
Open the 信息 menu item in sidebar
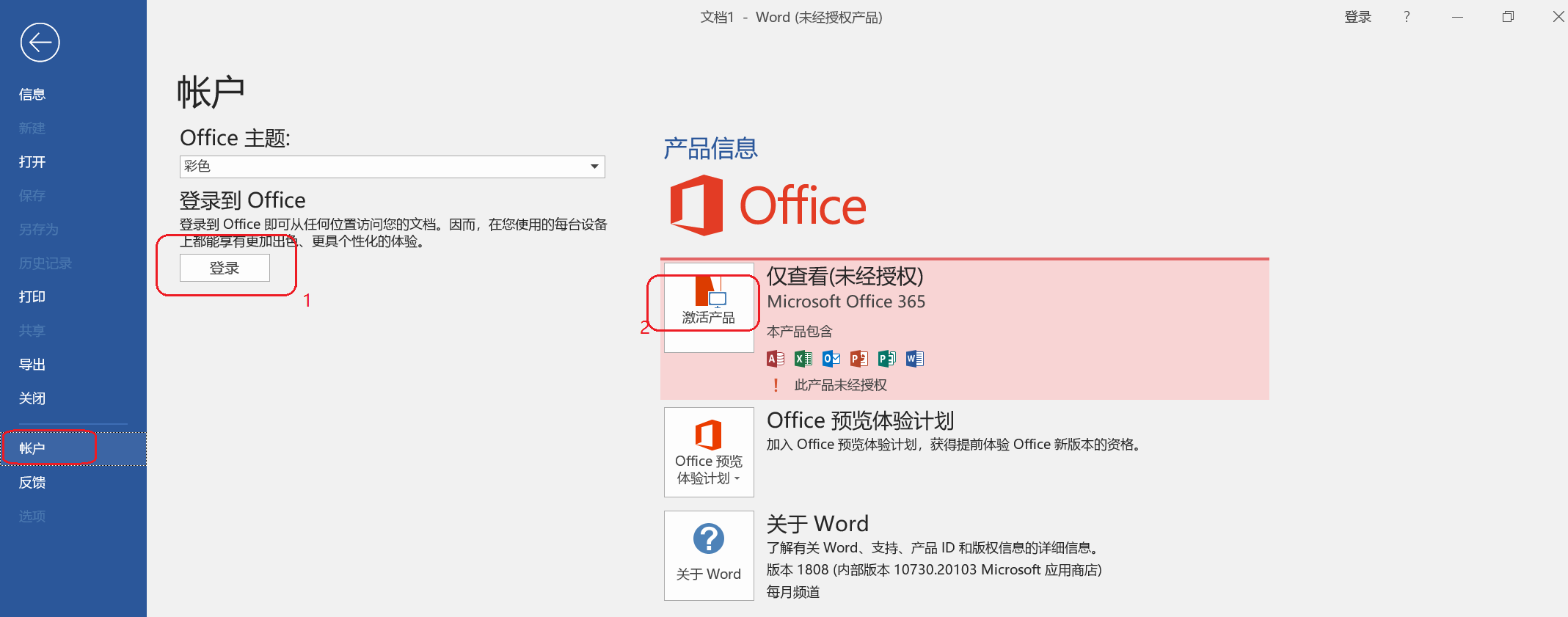click(32, 95)
